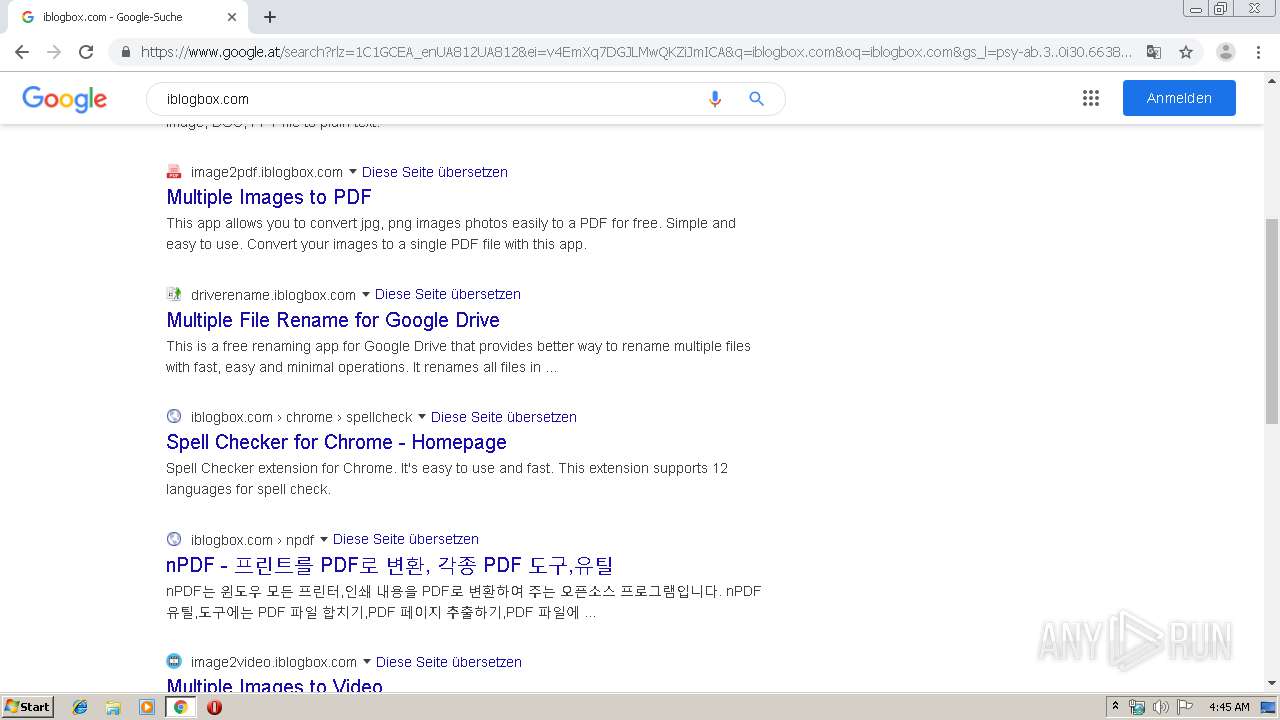Image resolution: width=1280 pixels, height=720 pixels.
Task: Open Spell Checker for Chrome - Homepage
Action: pyautogui.click(x=336, y=442)
